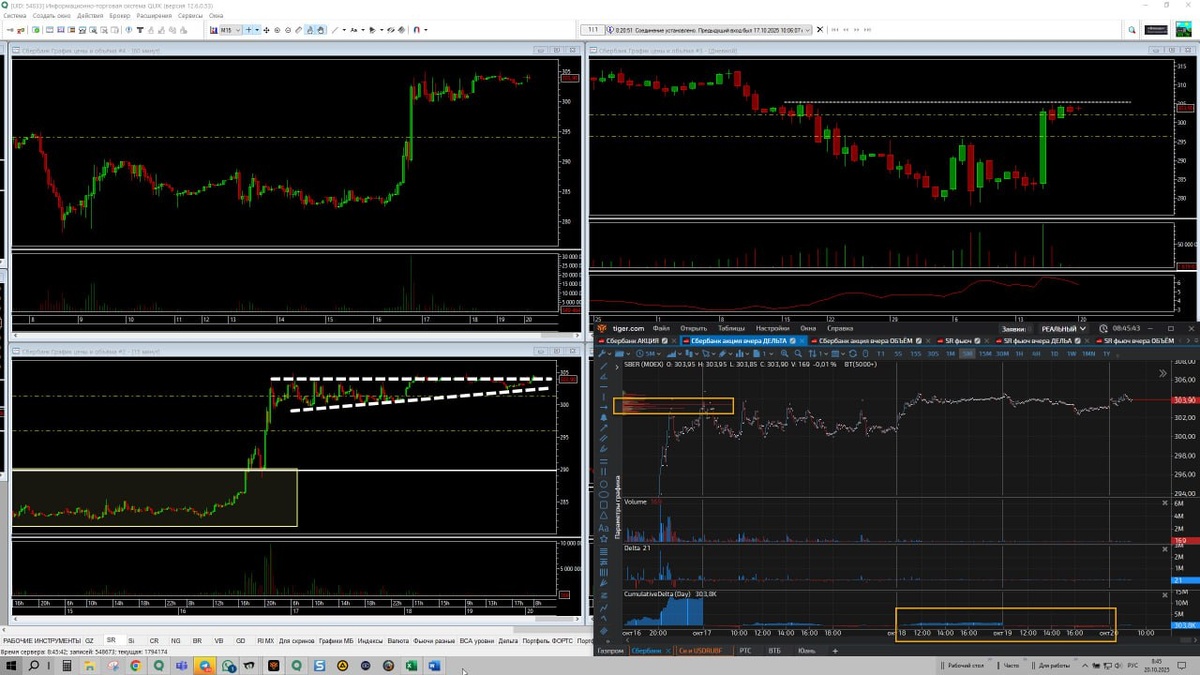Click the refresh icon in tiger.com toolbar
Image resolution: width=1200 pixels, height=675 pixels.
tap(853, 354)
